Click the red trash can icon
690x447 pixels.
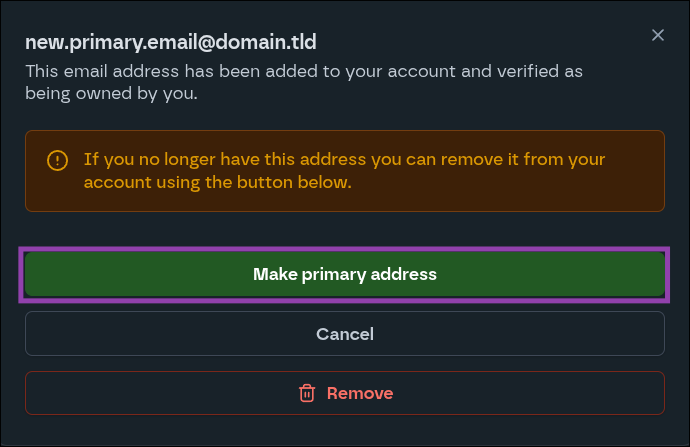click(x=307, y=393)
